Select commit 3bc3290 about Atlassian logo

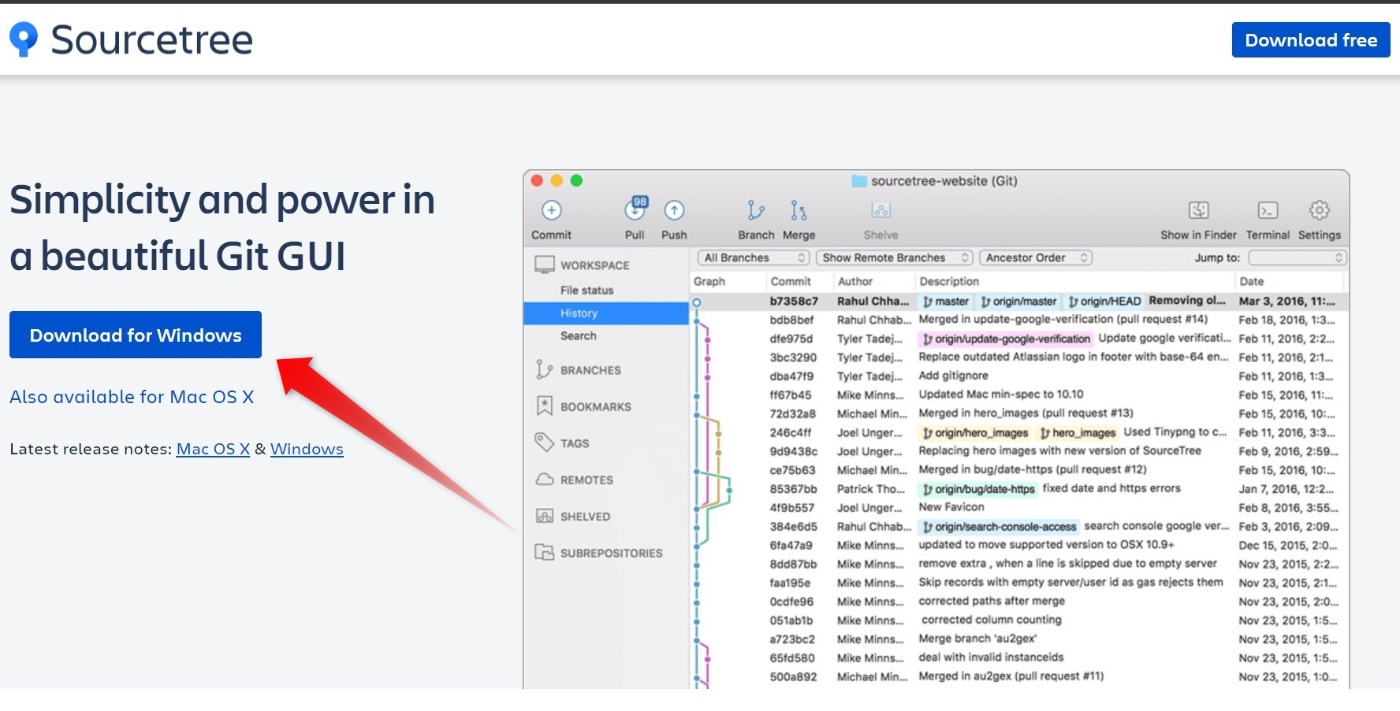coord(1018,357)
